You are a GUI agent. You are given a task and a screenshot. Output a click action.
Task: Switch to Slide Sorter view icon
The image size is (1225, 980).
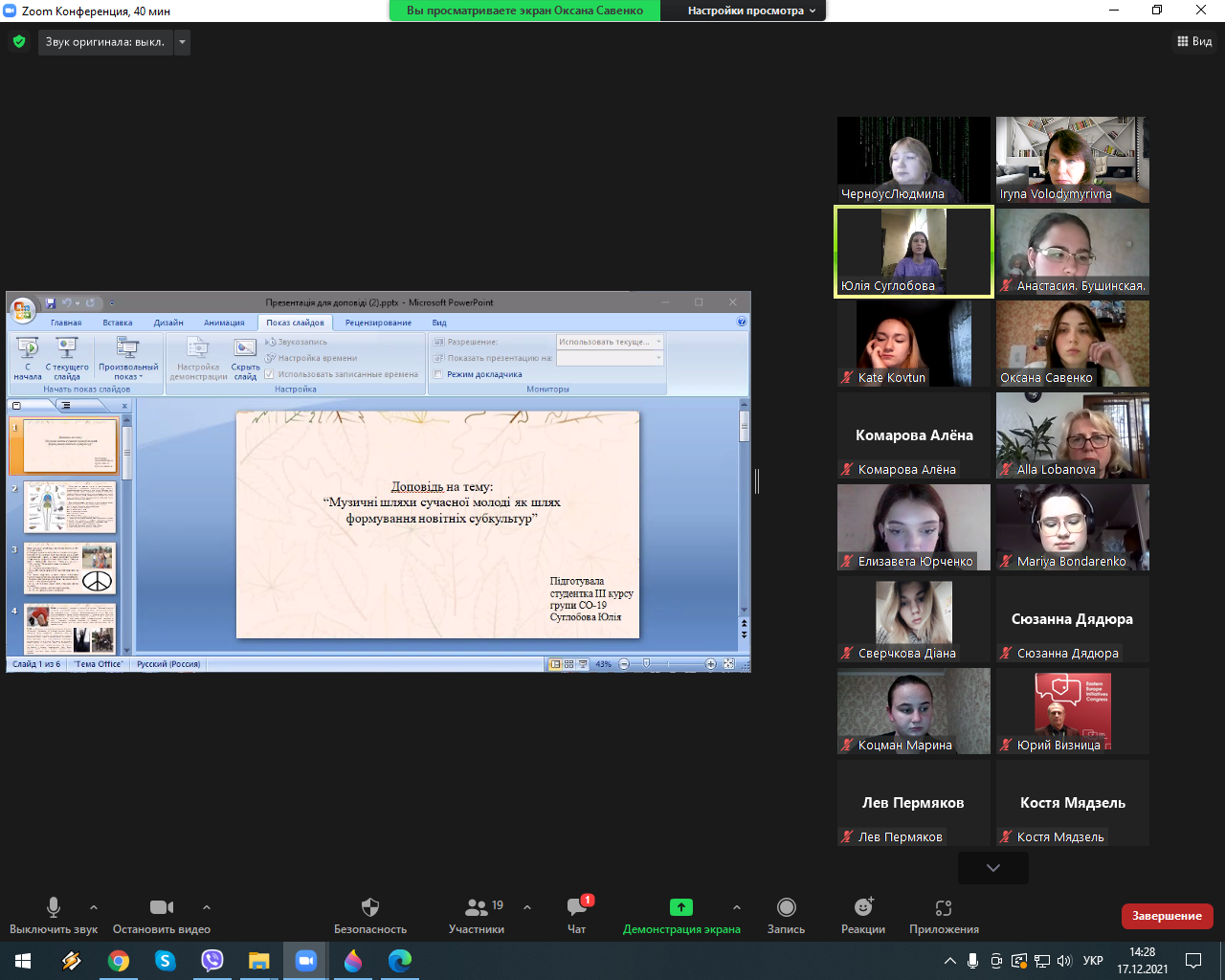(x=568, y=664)
